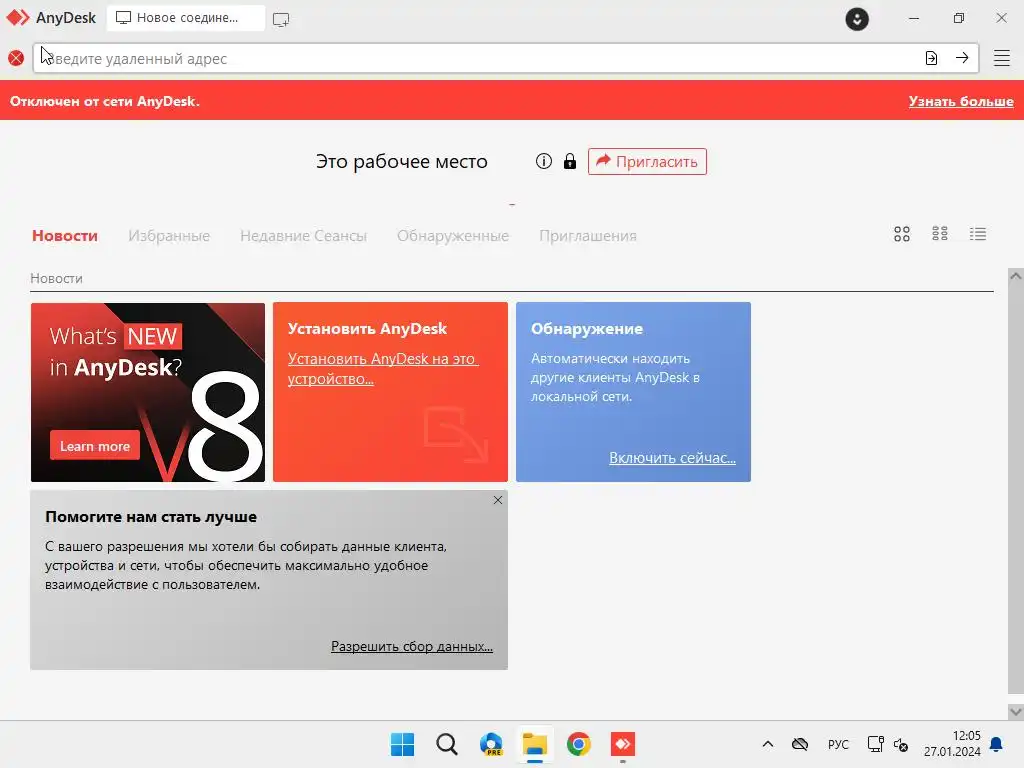Open the Недавние Сеансы tab
The height and width of the screenshot is (768, 1024).
point(304,236)
